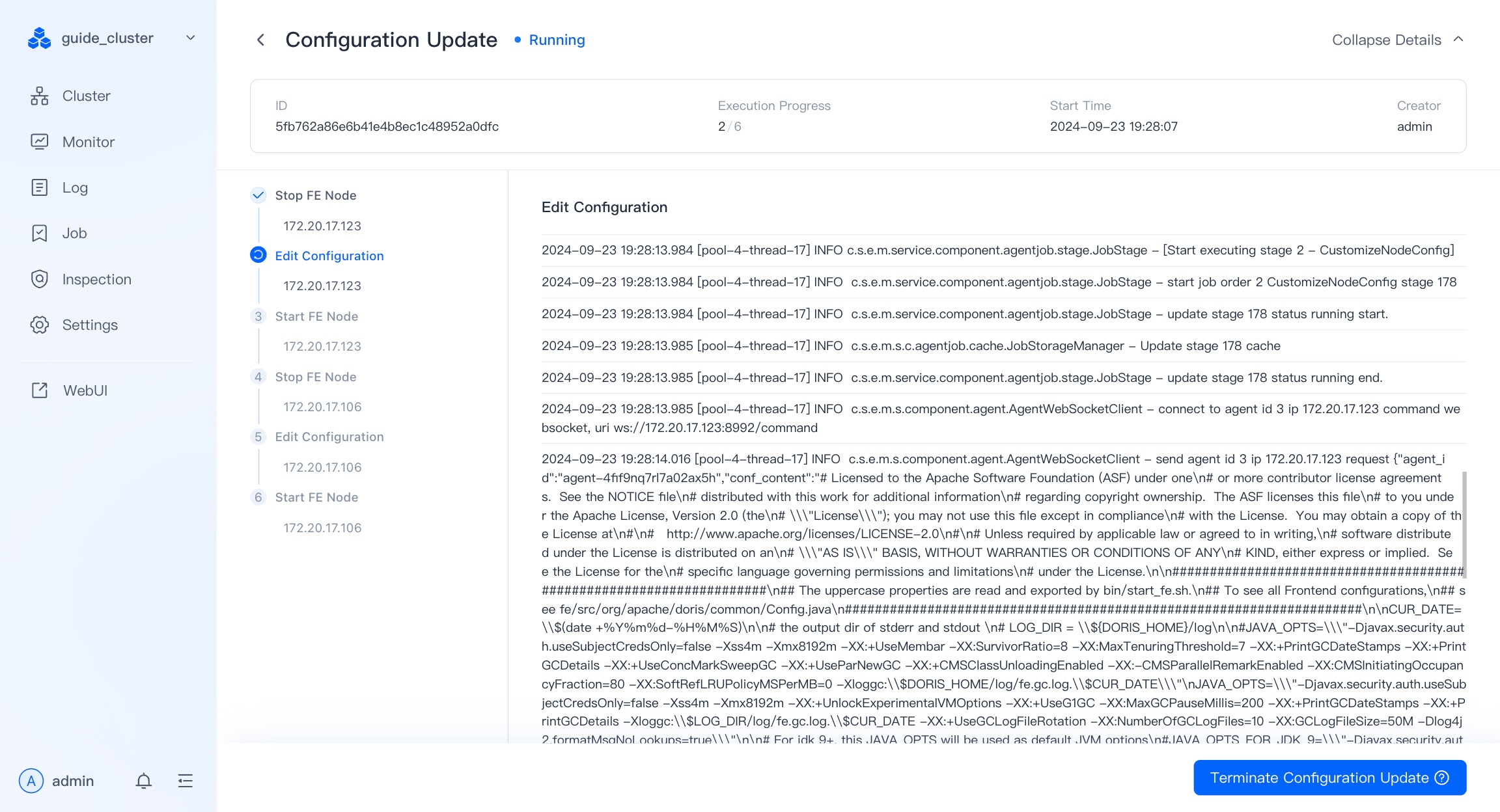Click the admin username at bottom left
The height and width of the screenshot is (812, 1500).
(x=73, y=781)
